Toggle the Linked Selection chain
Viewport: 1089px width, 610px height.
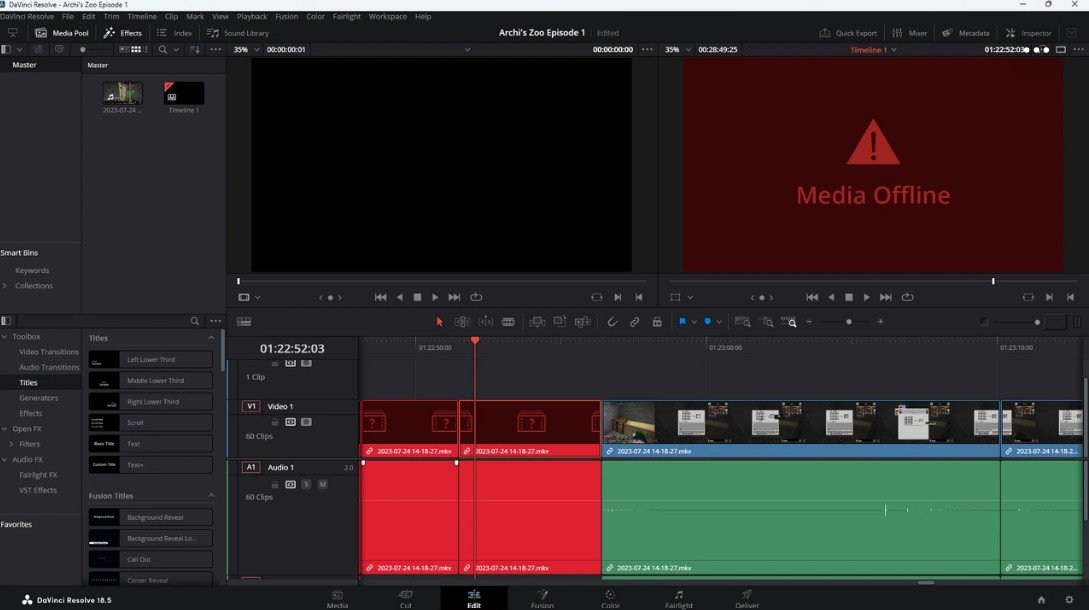pos(634,322)
